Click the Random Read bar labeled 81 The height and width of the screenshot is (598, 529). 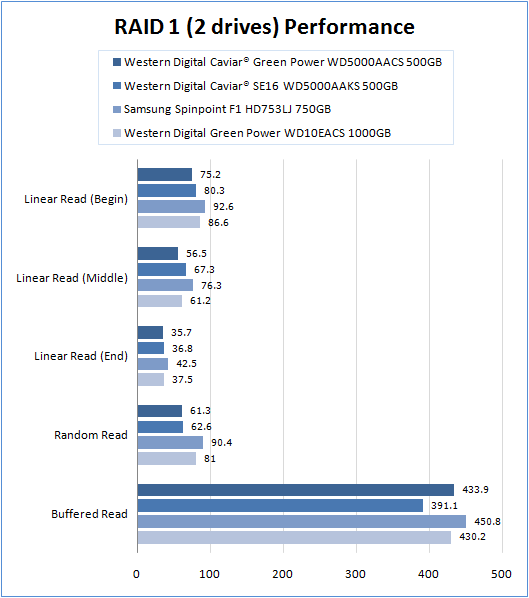[167, 458]
